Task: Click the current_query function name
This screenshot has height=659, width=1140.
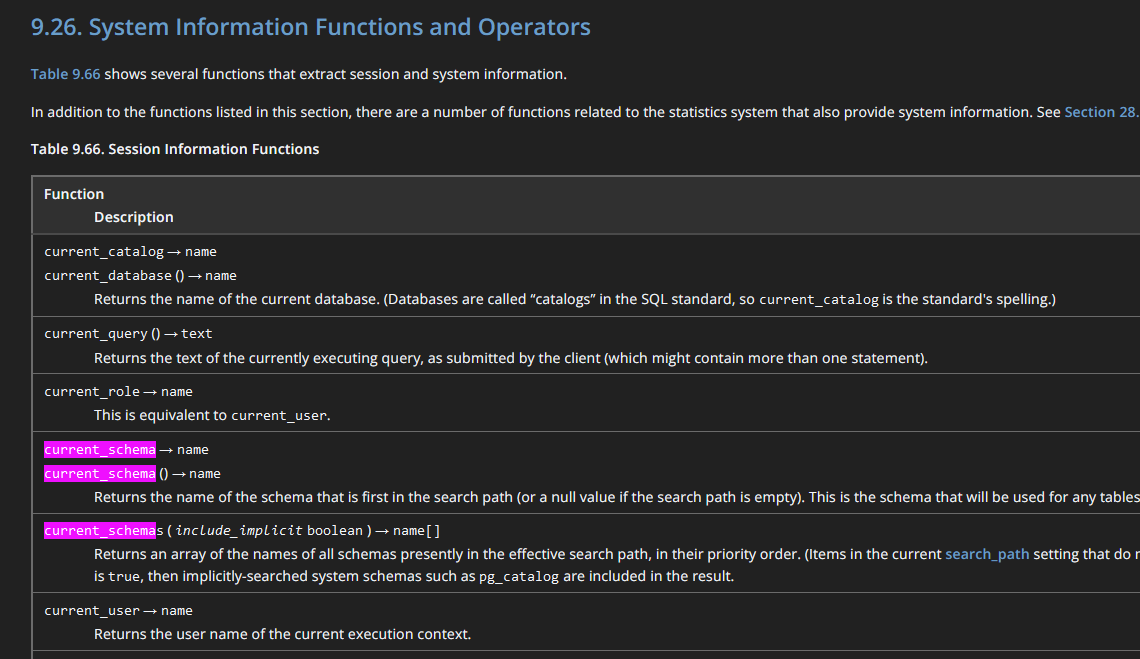Action: pyautogui.click(x=96, y=333)
